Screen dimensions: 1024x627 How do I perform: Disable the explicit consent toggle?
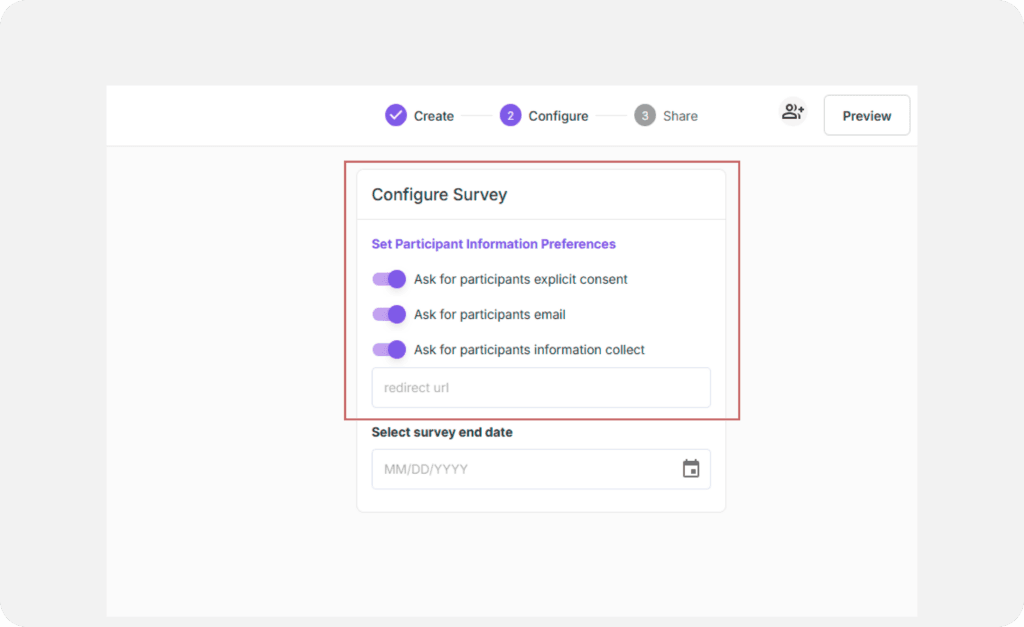(x=389, y=279)
